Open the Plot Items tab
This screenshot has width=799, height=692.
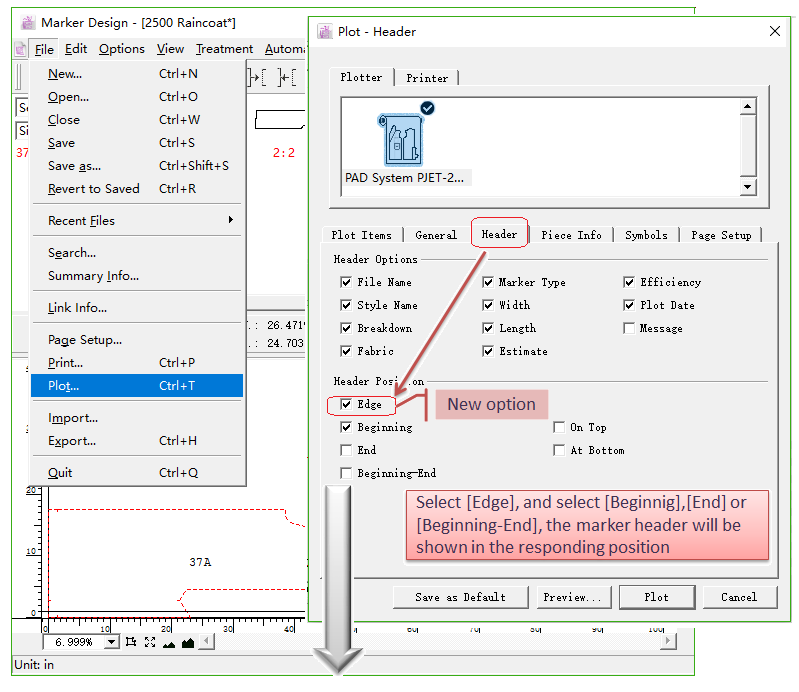pos(362,235)
